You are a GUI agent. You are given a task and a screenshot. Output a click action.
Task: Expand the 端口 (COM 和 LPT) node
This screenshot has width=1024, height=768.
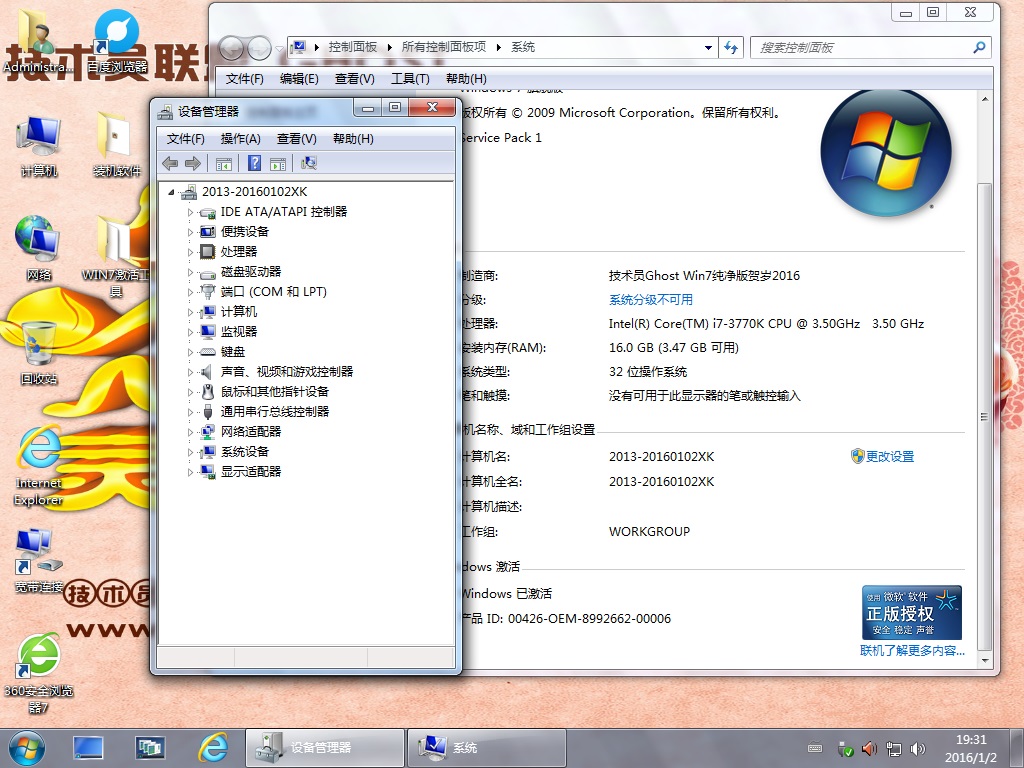[x=190, y=292]
